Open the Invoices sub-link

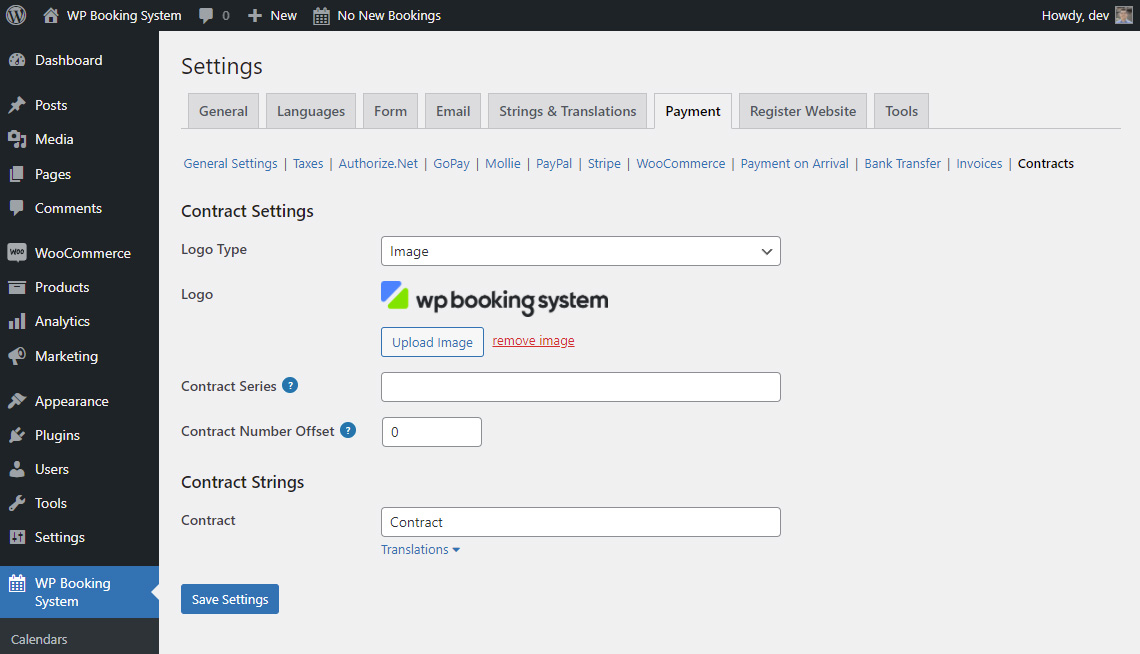pyautogui.click(x=979, y=164)
